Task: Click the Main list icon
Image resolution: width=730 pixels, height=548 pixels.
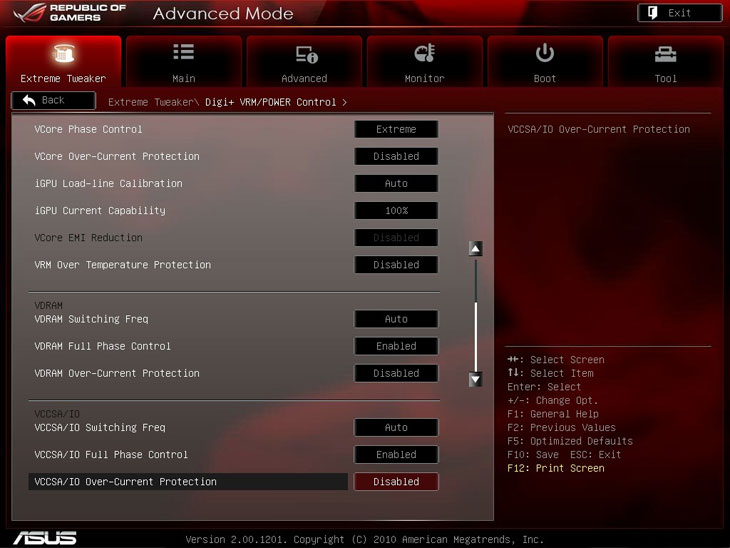Action: point(183,53)
